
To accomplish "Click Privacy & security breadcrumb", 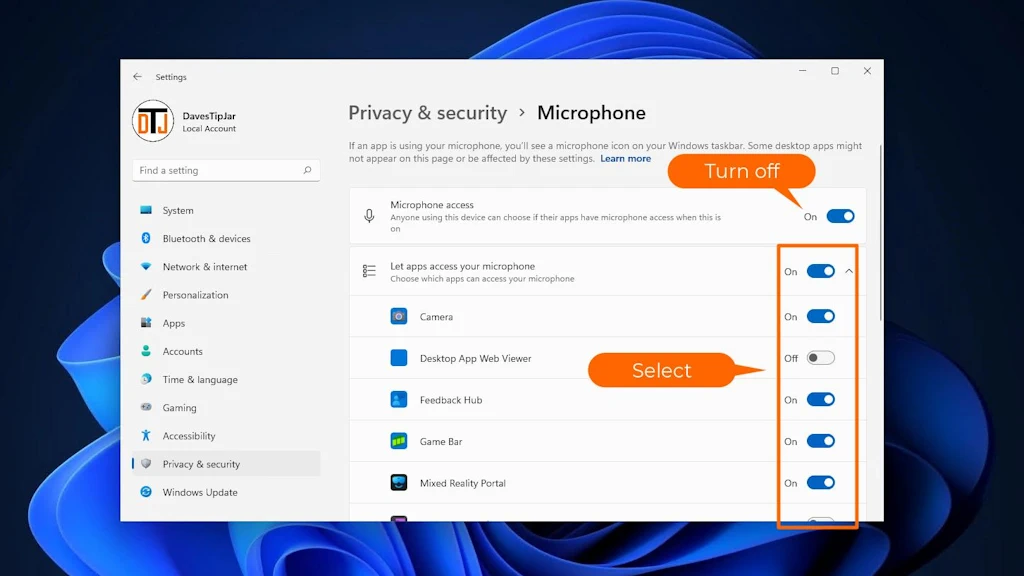I will click(x=428, y=113).
